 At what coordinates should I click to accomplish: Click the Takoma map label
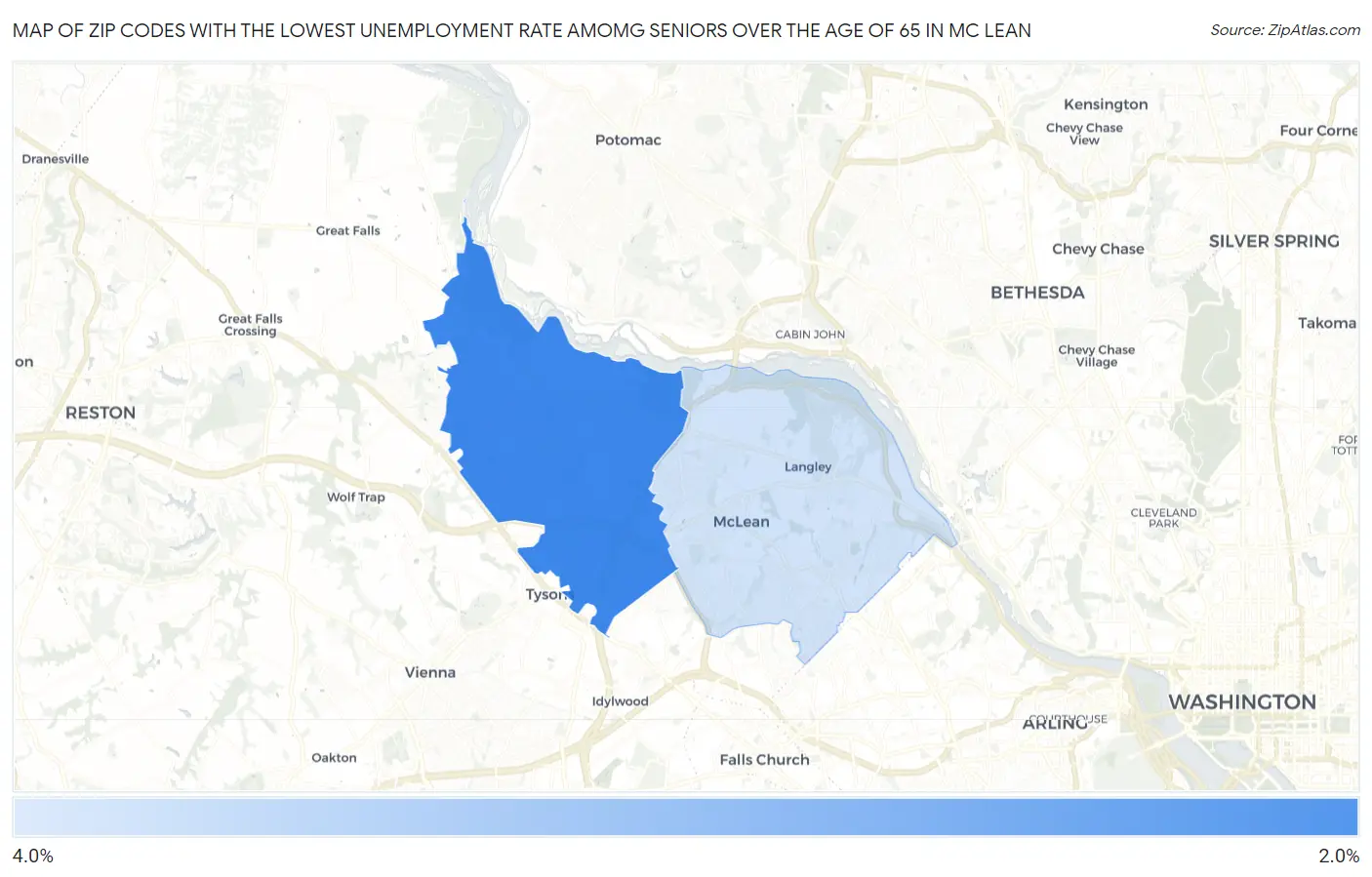pyautogui.click(x=1327, y=323)
